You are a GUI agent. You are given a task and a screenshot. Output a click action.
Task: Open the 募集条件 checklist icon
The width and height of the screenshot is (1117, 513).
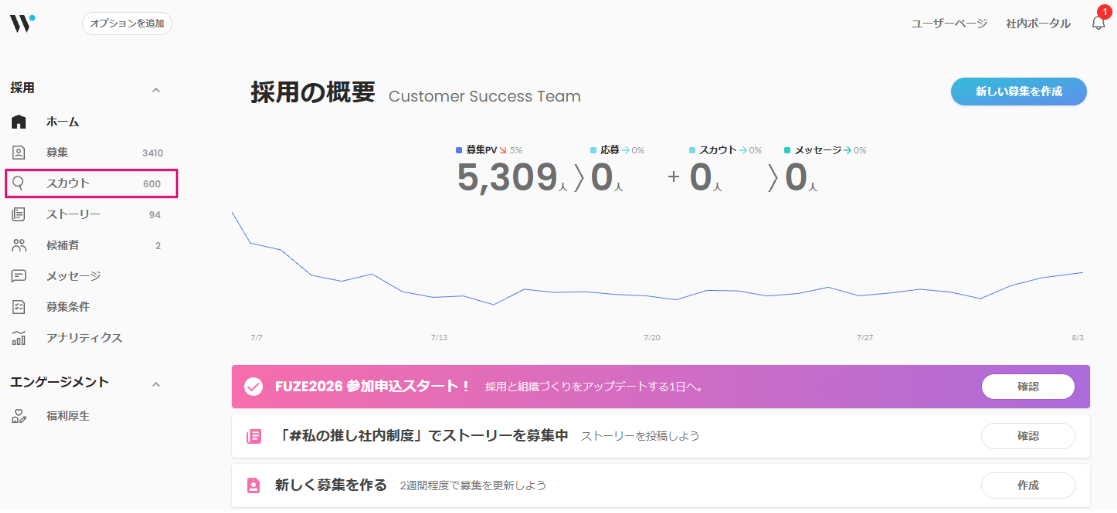click(x=19, y=307)
